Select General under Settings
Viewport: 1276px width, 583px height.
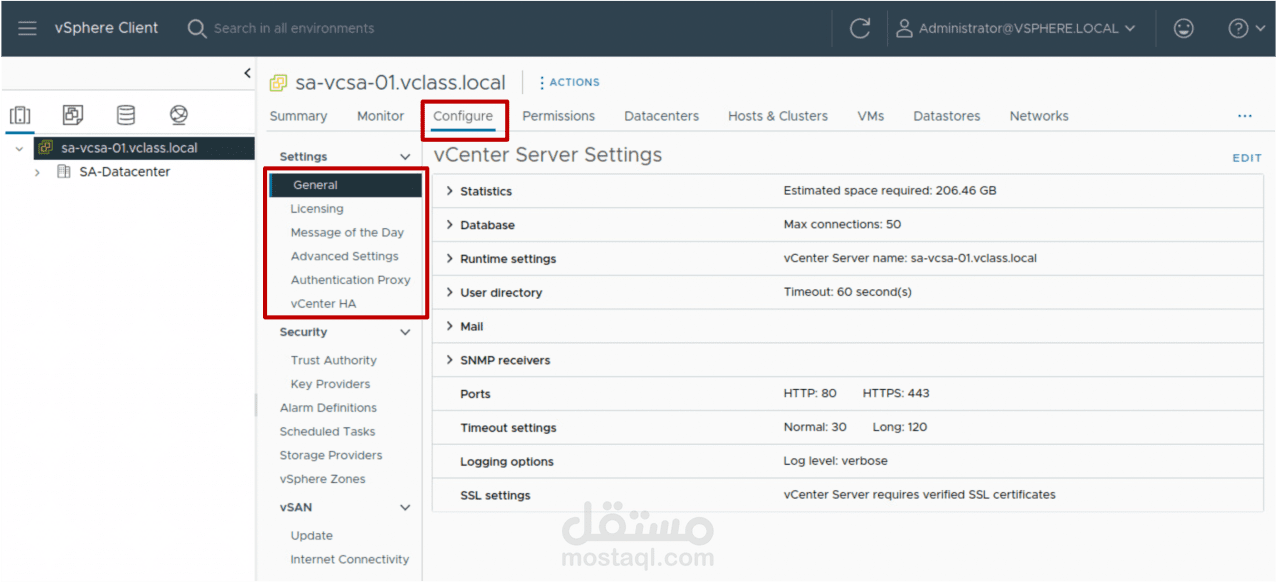(345, 185)
